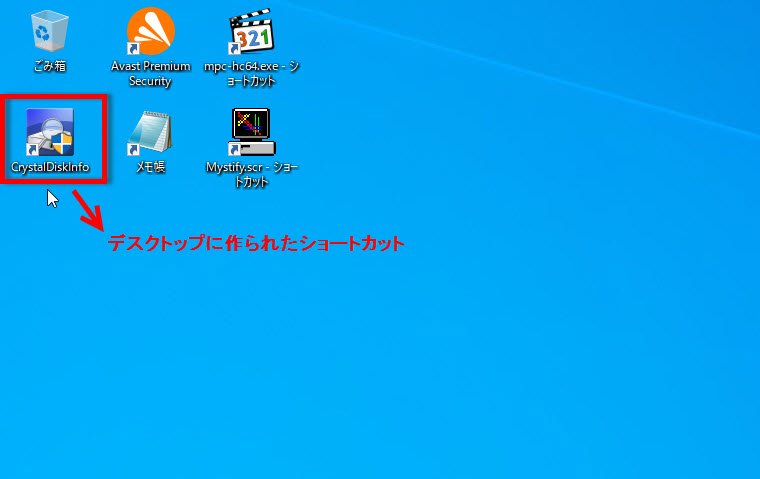The image size is (760, 479).
Task: Click the ごみ箱 text label
Action: point(48,67)
